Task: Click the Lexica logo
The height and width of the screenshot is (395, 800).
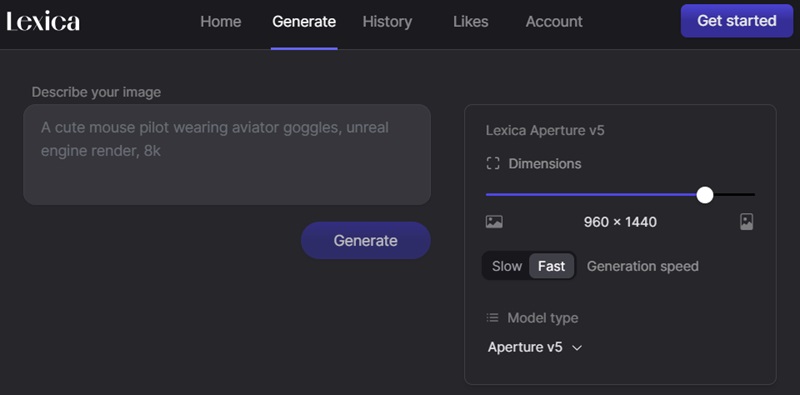Action: point(43,21)
